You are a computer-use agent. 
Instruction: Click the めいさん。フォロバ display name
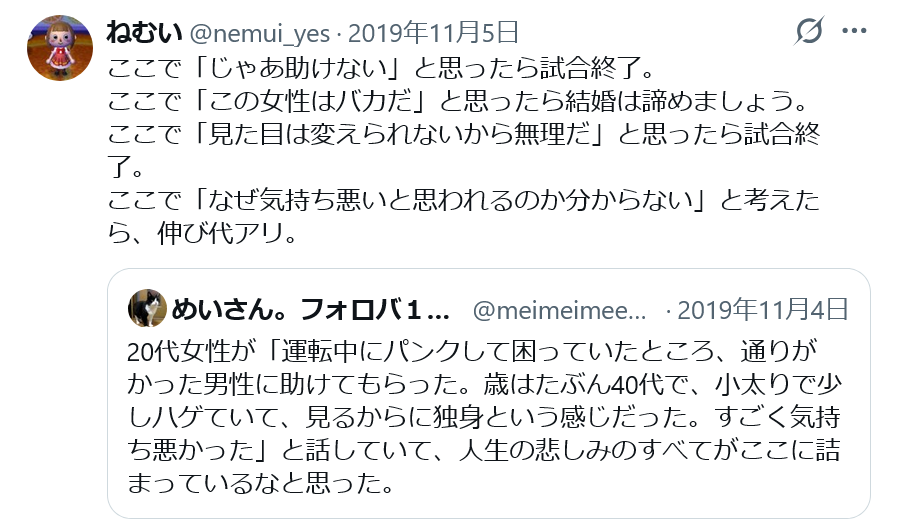(312, 308)
